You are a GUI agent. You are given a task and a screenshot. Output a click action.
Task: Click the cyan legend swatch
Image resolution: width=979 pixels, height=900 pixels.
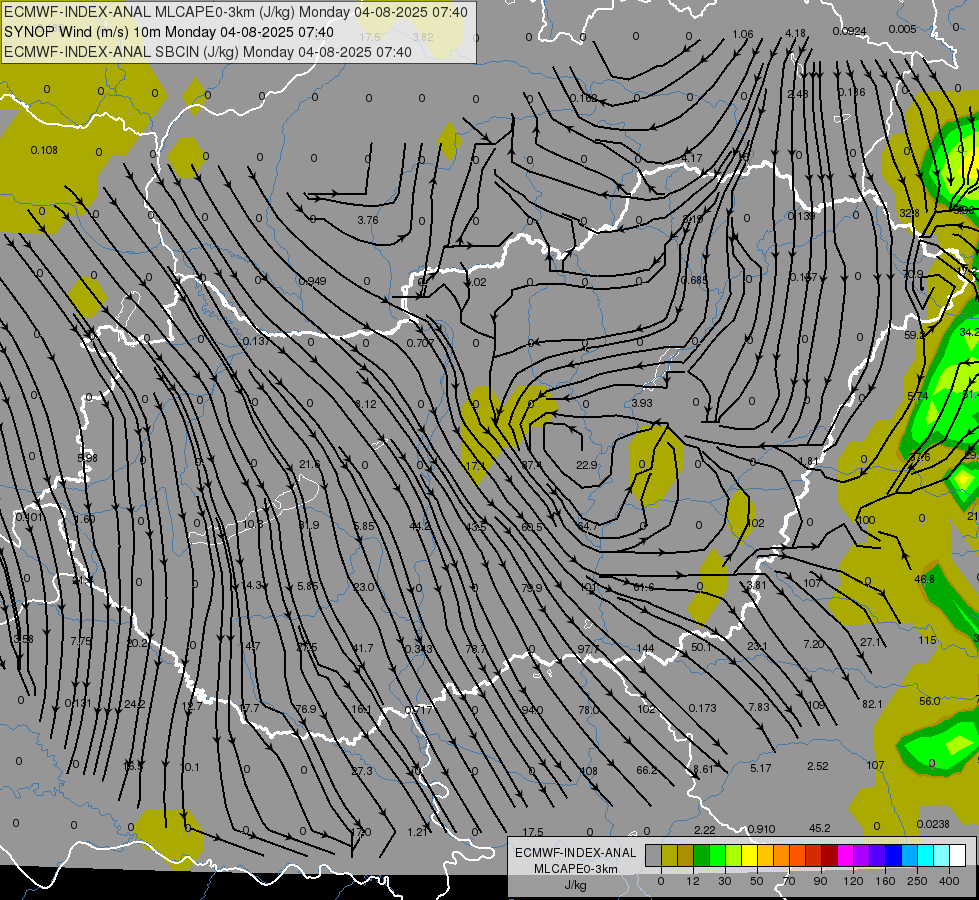(925, 855)
